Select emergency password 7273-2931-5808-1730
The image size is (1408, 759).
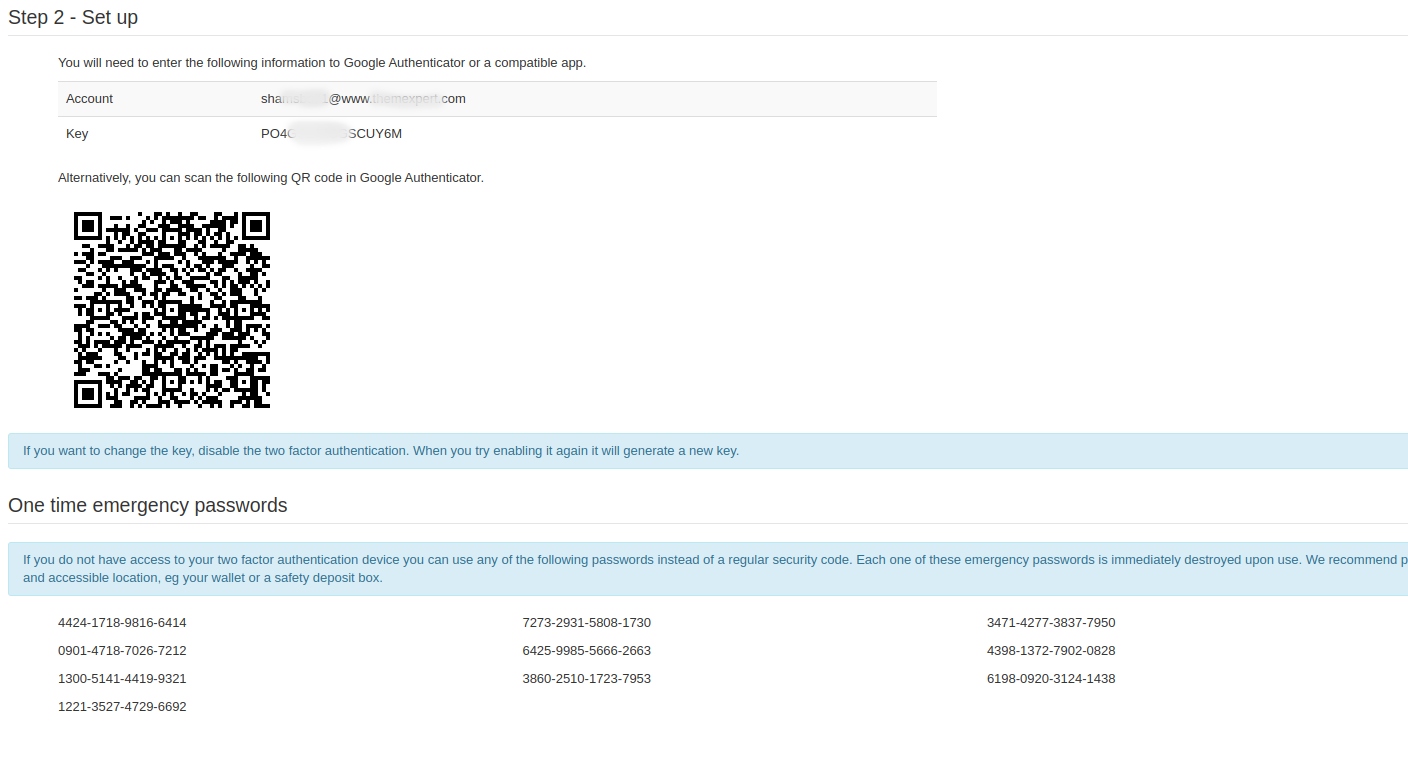[x=586, y=622]
